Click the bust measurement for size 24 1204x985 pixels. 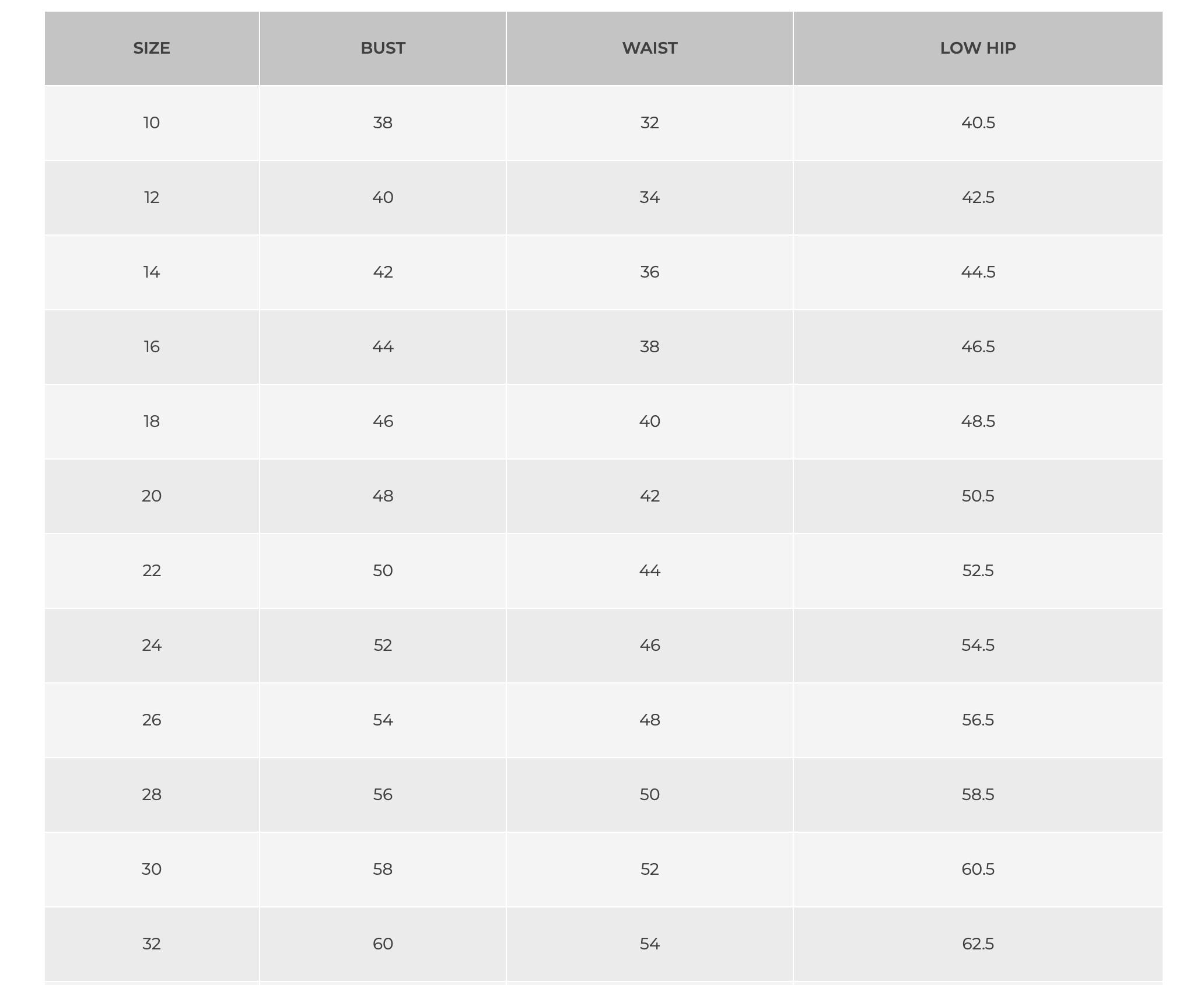click(383, 645)
